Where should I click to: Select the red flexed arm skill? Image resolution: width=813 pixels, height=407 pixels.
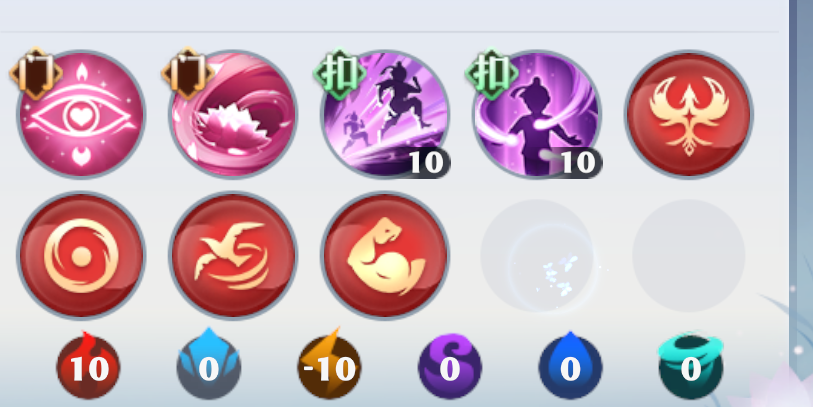pos(385,256)
